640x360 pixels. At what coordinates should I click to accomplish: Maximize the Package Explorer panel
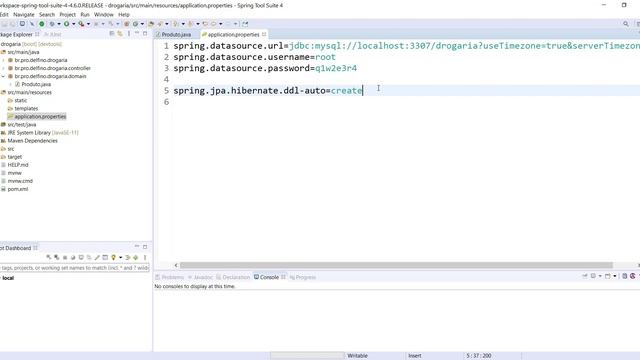(x=145, y=34)
